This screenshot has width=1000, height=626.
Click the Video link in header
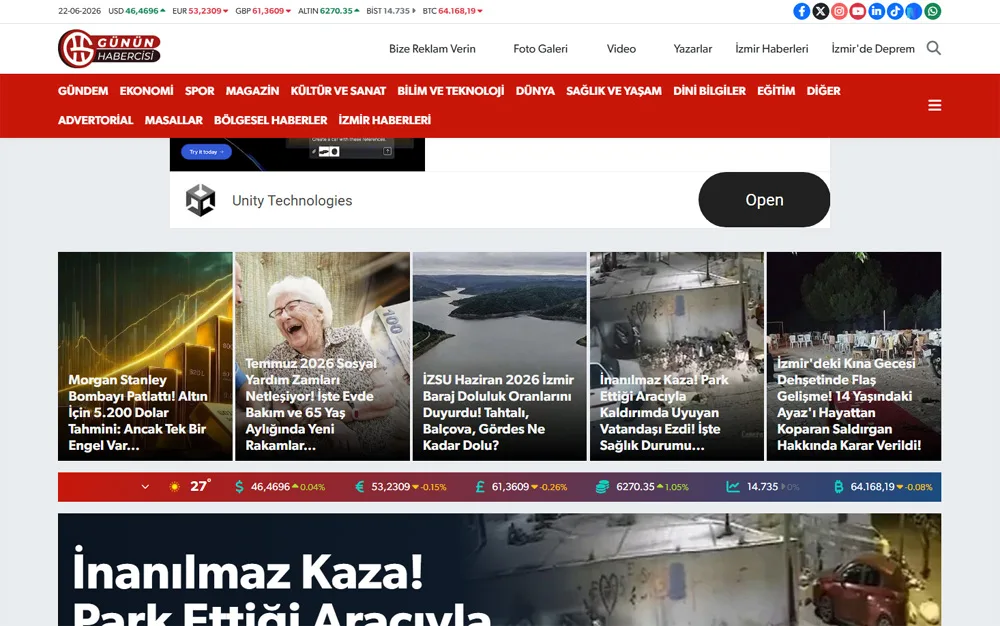(621, 49)
